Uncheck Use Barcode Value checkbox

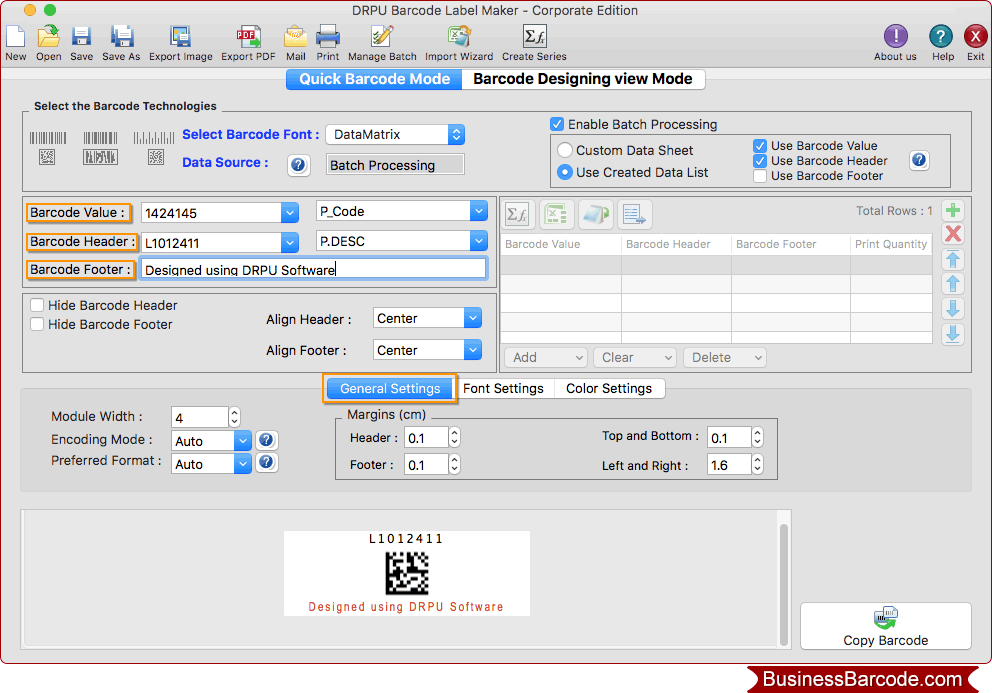(x=760, y=146)
